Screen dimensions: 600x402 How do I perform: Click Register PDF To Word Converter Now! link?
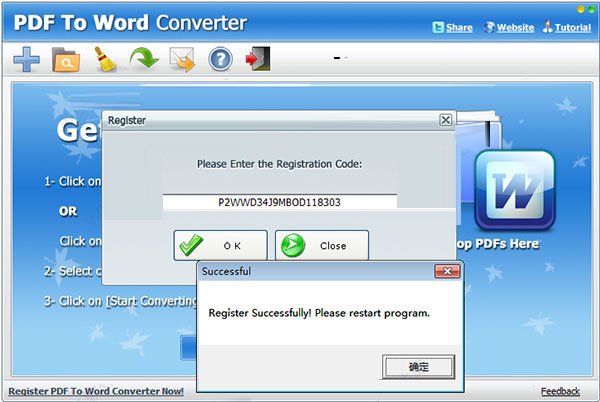(x=96, y=391)
